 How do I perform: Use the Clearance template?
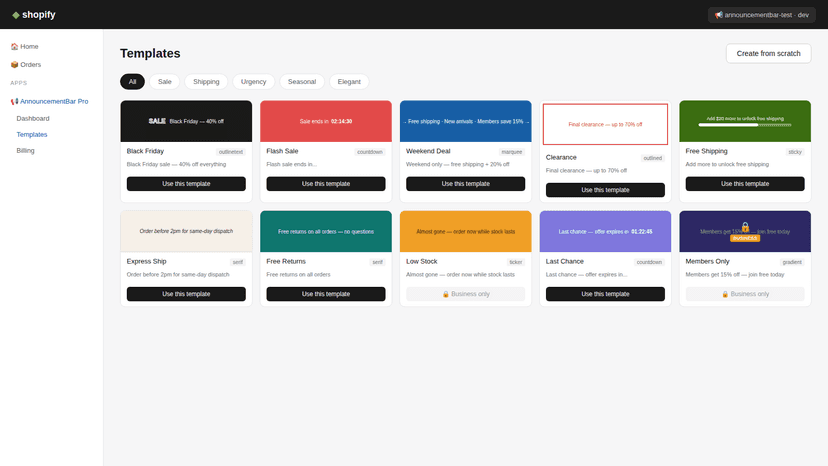click(x=605, y=190)
